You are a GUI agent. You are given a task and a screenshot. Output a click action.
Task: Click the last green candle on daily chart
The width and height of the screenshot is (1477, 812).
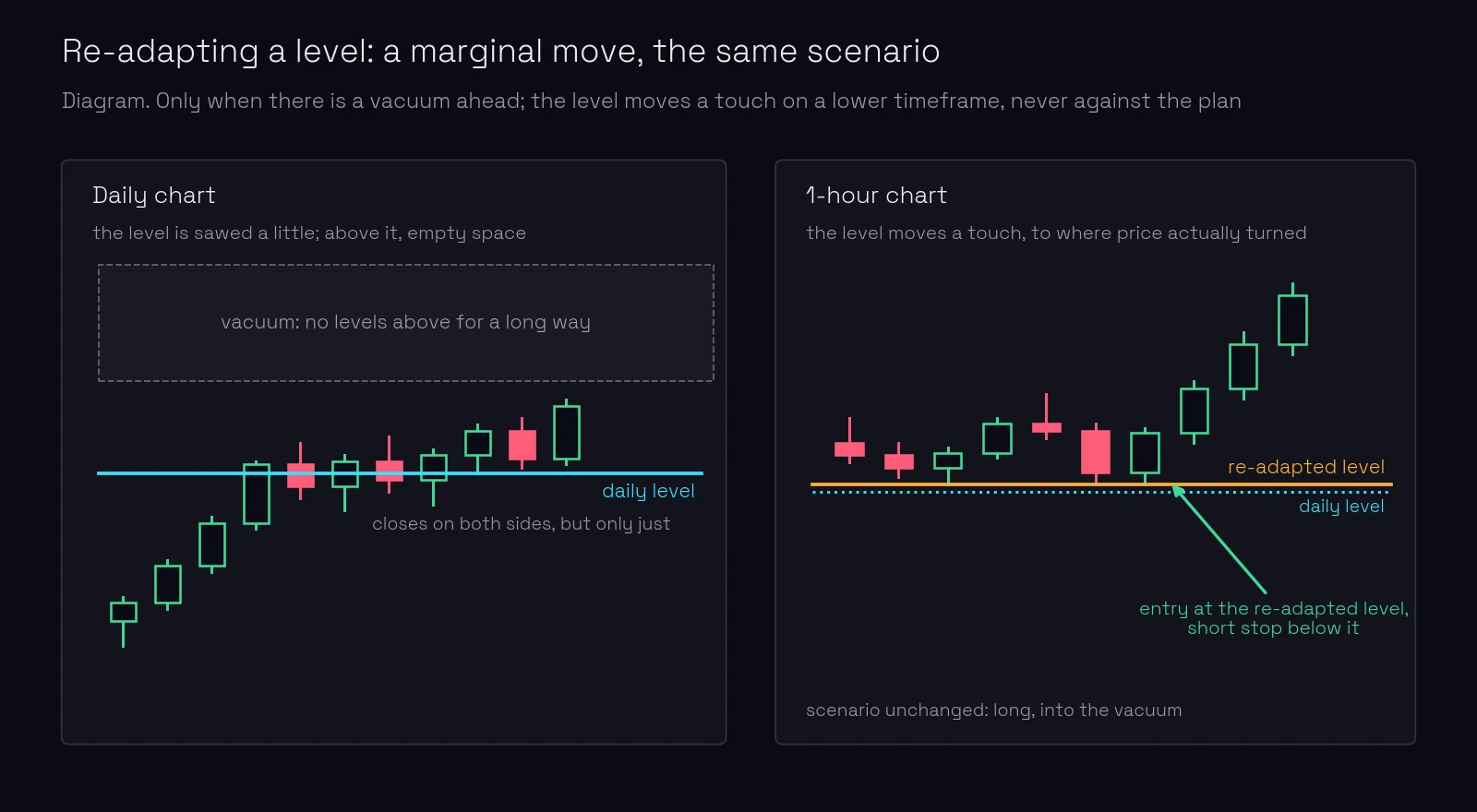pos(566,432)
